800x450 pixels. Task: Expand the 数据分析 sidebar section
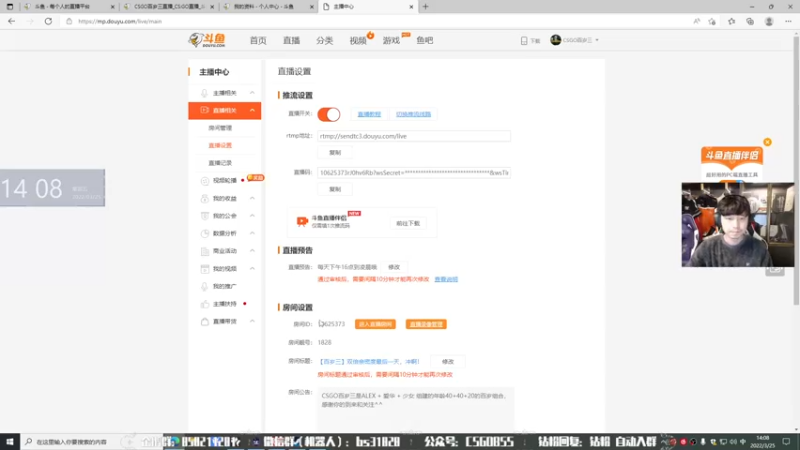pyautogui.click(x=252, y=233)
